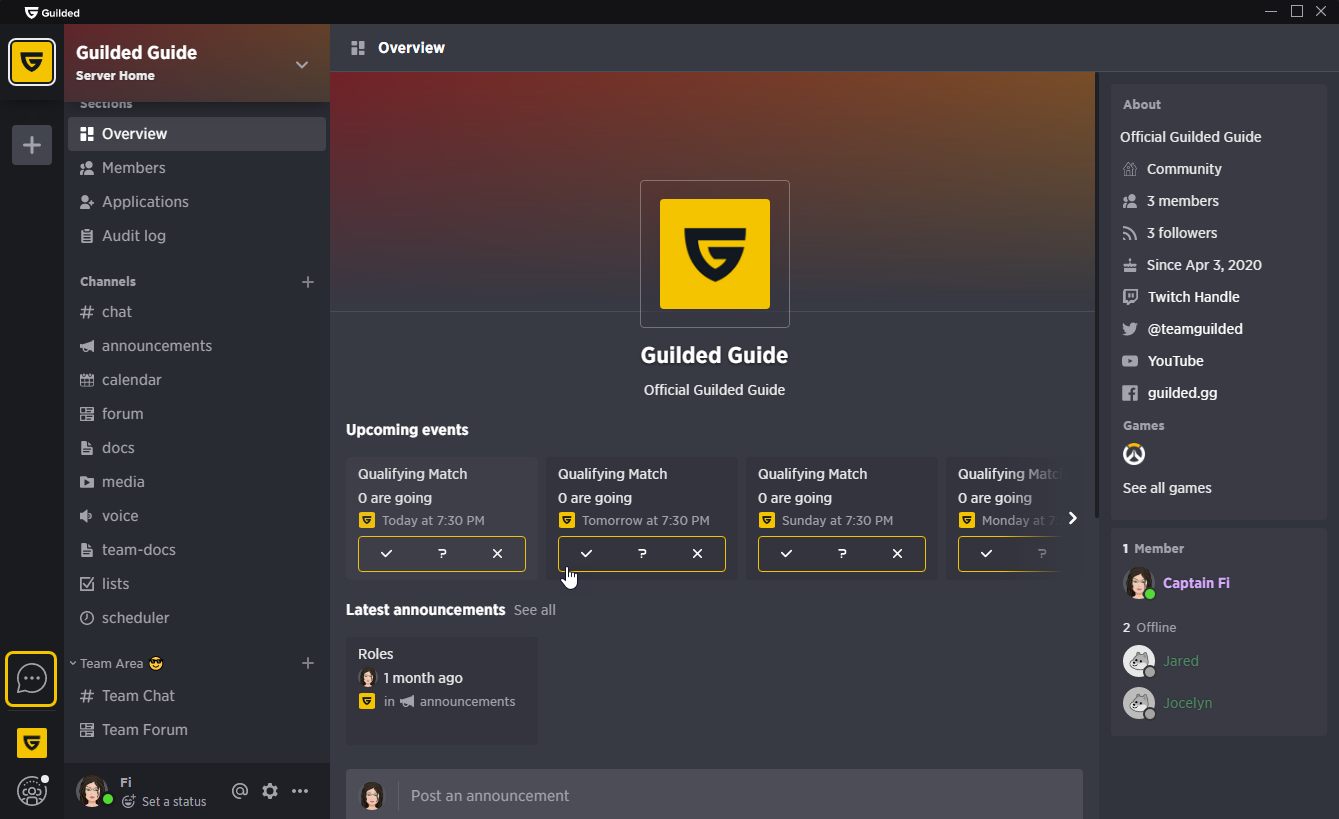Decline Today's Qualifying Match
1339x819 pixels.
497,554
